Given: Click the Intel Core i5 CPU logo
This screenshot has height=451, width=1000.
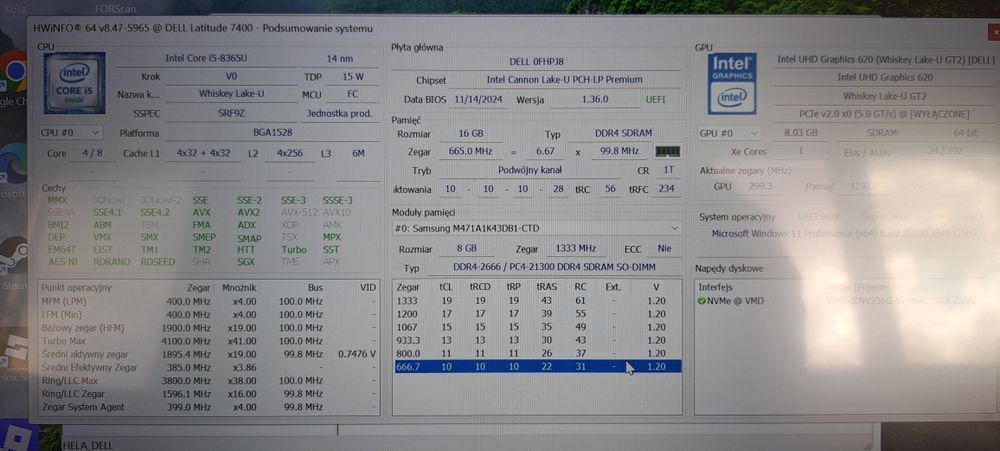Looking at the screenshot, I should coord(74,83).
